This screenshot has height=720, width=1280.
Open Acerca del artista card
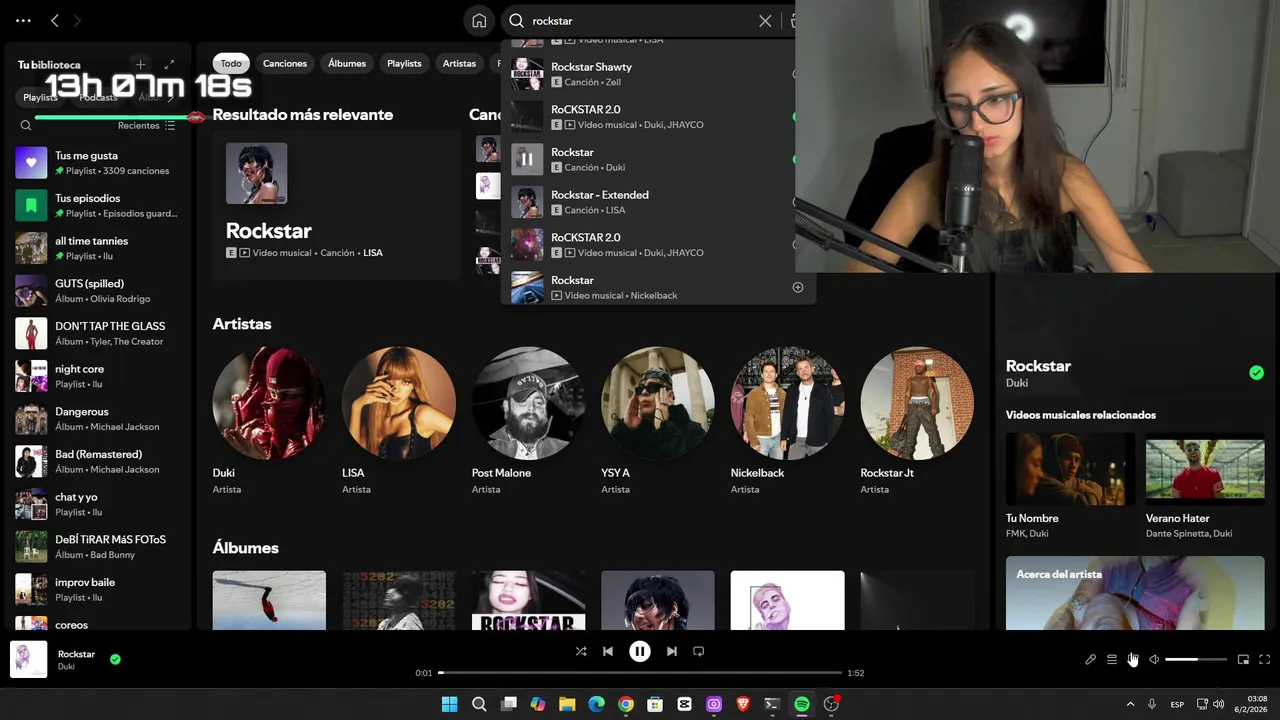tap(1135, 593)
